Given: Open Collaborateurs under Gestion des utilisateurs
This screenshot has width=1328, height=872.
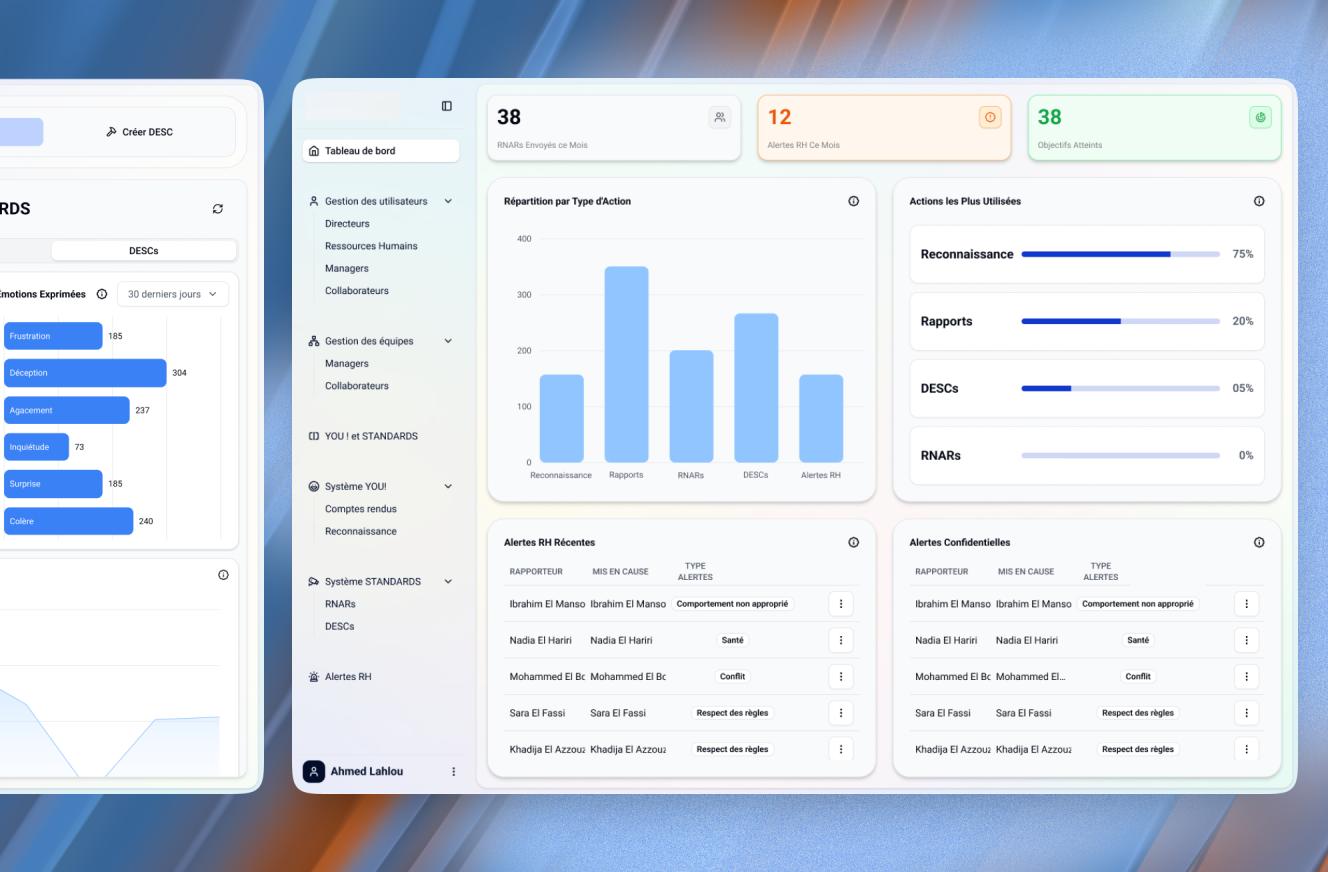Looking at the screenshot, I should [x=357, y=291].
